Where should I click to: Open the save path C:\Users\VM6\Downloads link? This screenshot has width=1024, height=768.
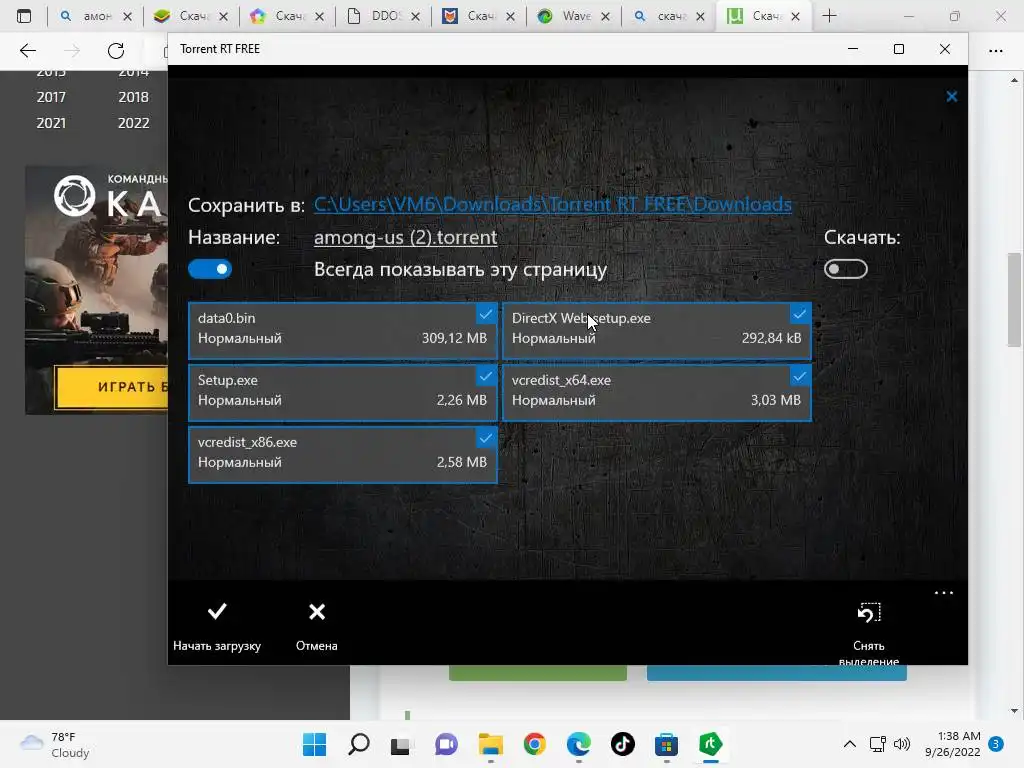point(552,204)
